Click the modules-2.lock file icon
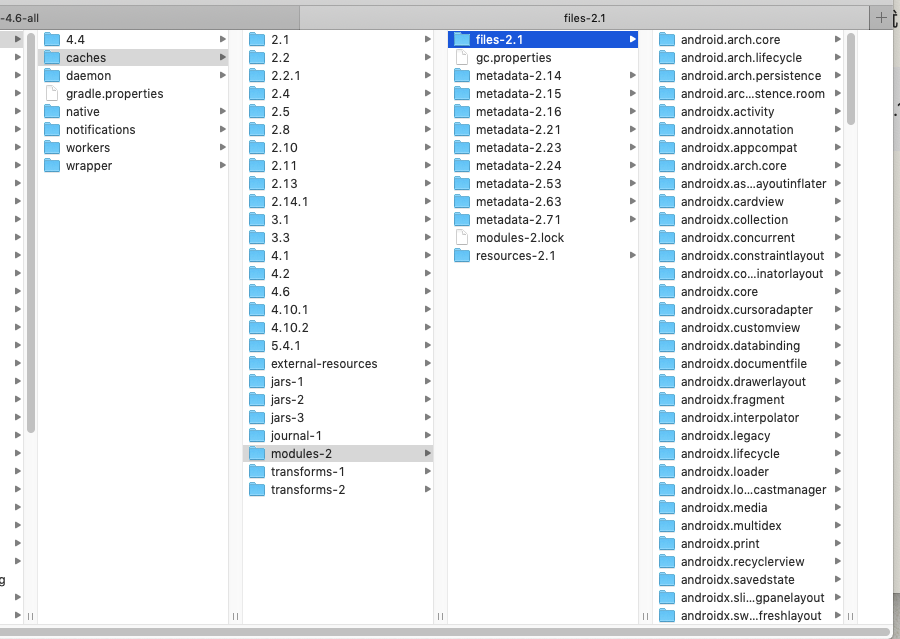The width and height of the screenshot is (900, 639). 462,237
